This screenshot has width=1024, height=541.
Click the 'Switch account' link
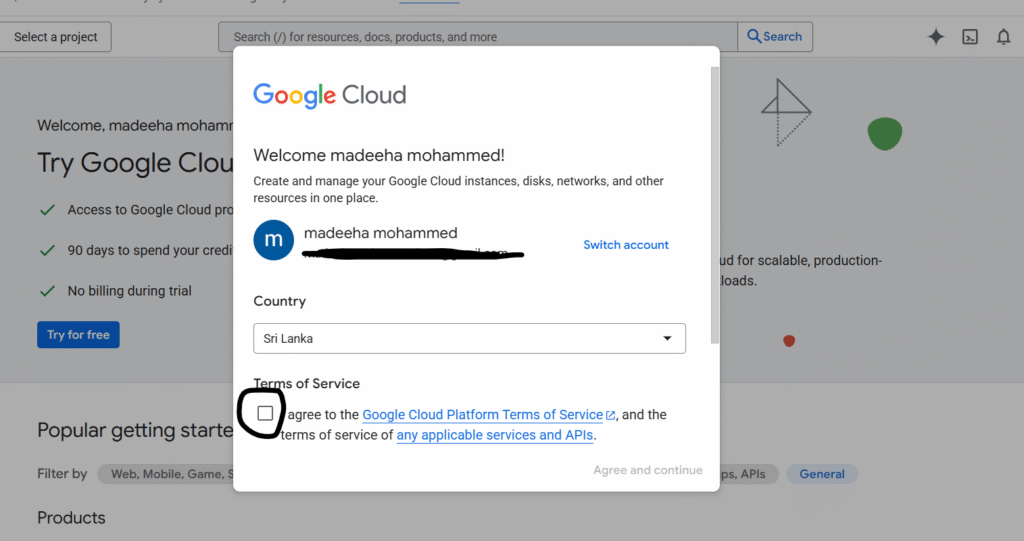pyautogui.click(x=626, y=245)
